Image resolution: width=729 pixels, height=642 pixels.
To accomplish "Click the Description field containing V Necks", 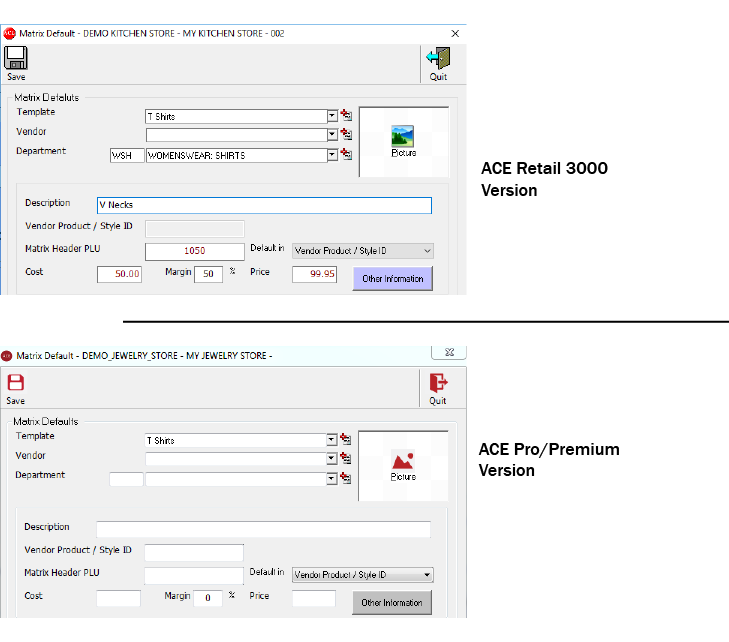I will pos(264,205).
